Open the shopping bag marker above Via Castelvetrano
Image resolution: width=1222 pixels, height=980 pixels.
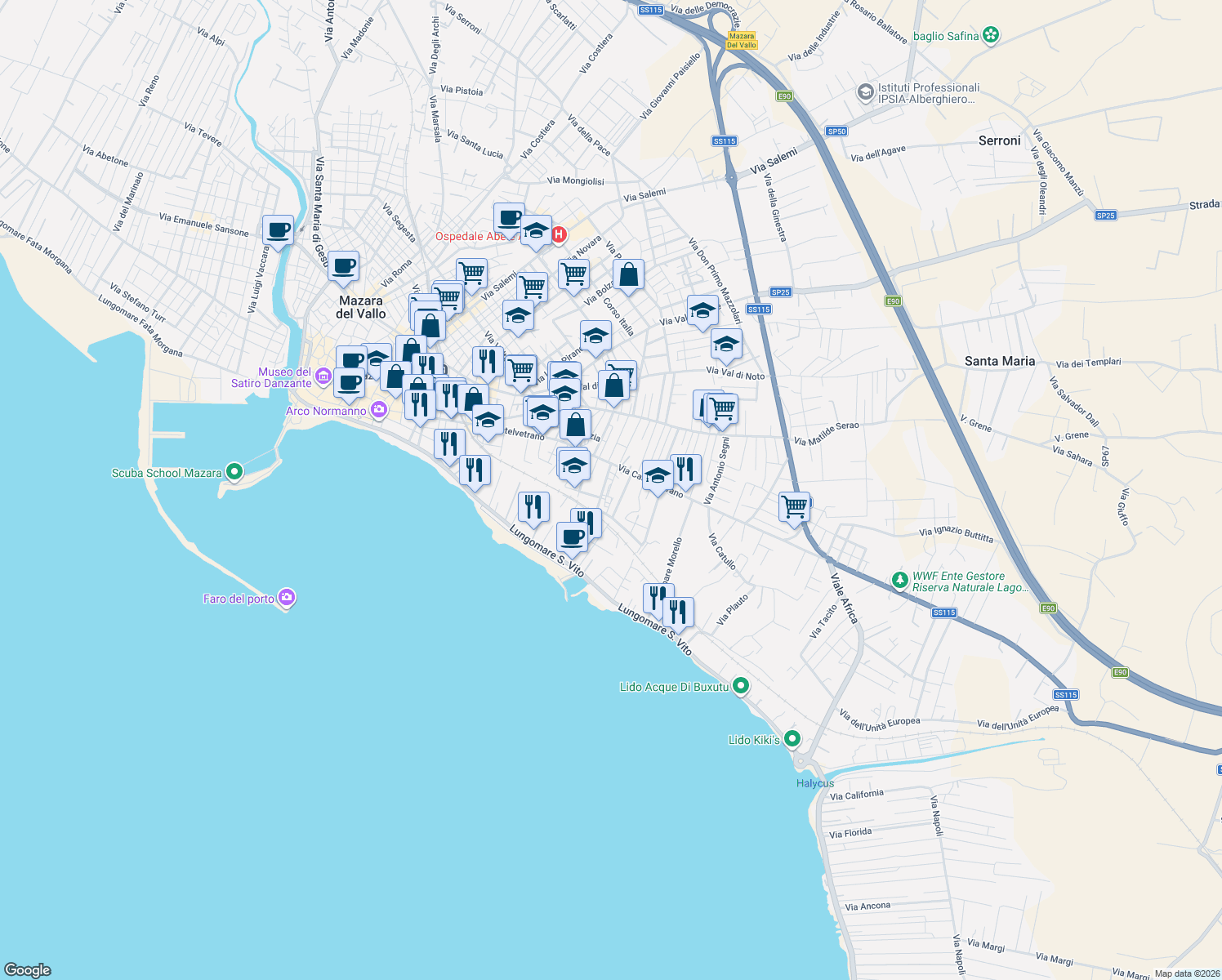[x=575, y=426]
